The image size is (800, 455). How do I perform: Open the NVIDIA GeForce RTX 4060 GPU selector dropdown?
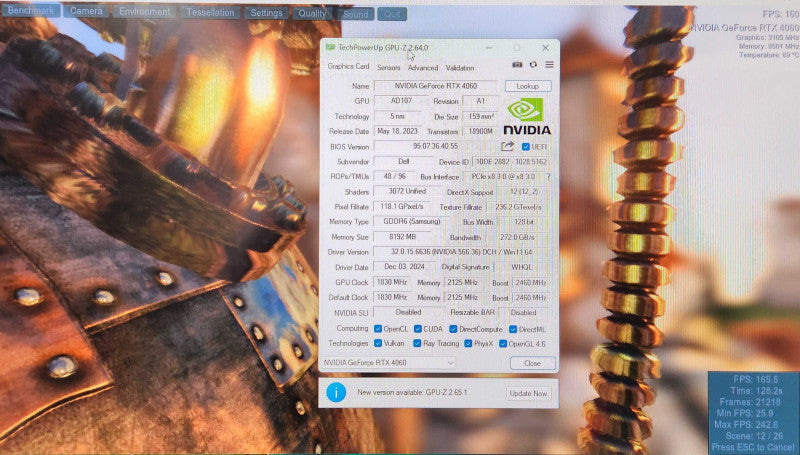click(388, 363)
